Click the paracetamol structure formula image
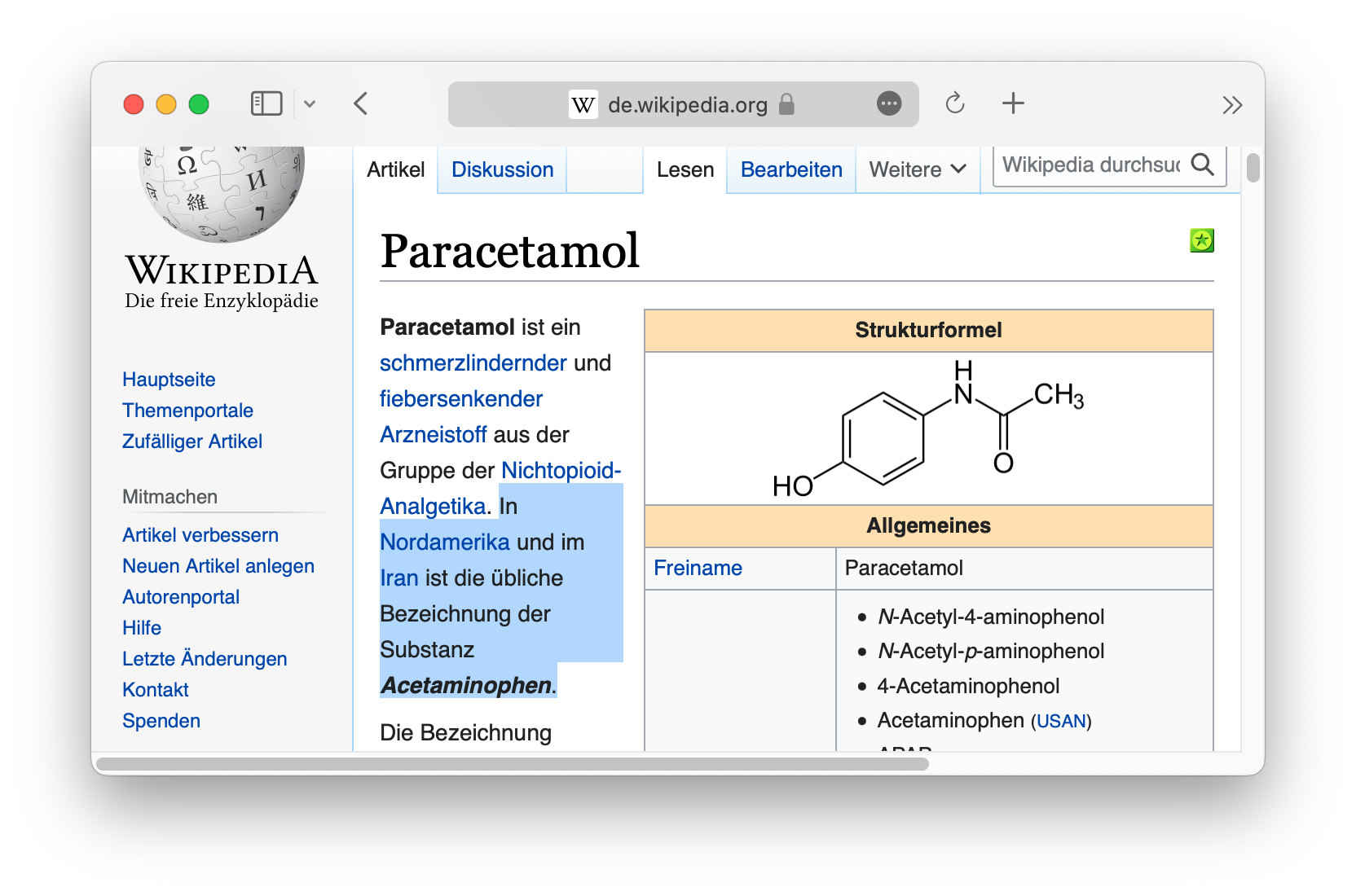The height and width of the screenshot is (896, 1356). (928, 429)
